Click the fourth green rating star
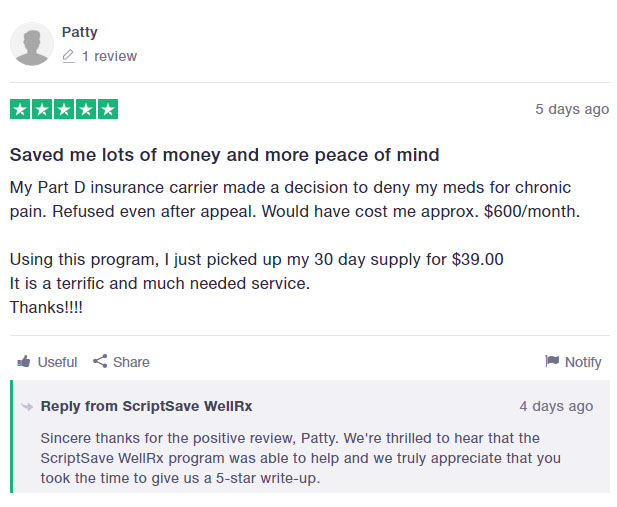This screenshot has width=617, height=507. pos(86,109)
